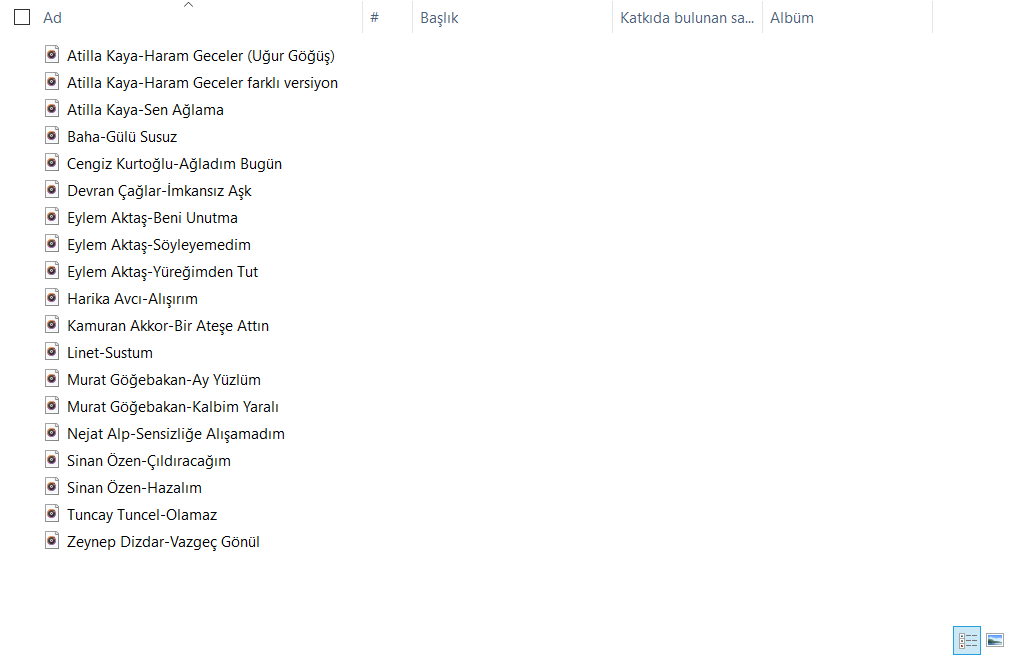Viewport: 1015px width, 656px height.
Task: Select Sinan Özen-Çıldıracağım file name
Action: coord(149,461)
